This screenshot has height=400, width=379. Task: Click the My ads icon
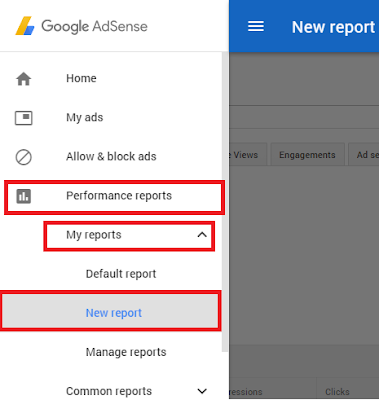point(24,118)
